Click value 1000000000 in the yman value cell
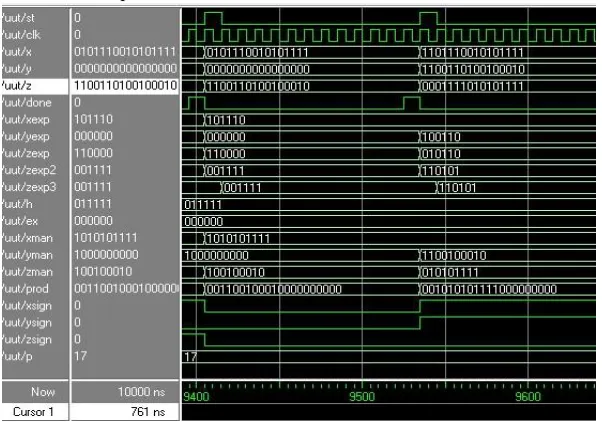 [106, 255]
